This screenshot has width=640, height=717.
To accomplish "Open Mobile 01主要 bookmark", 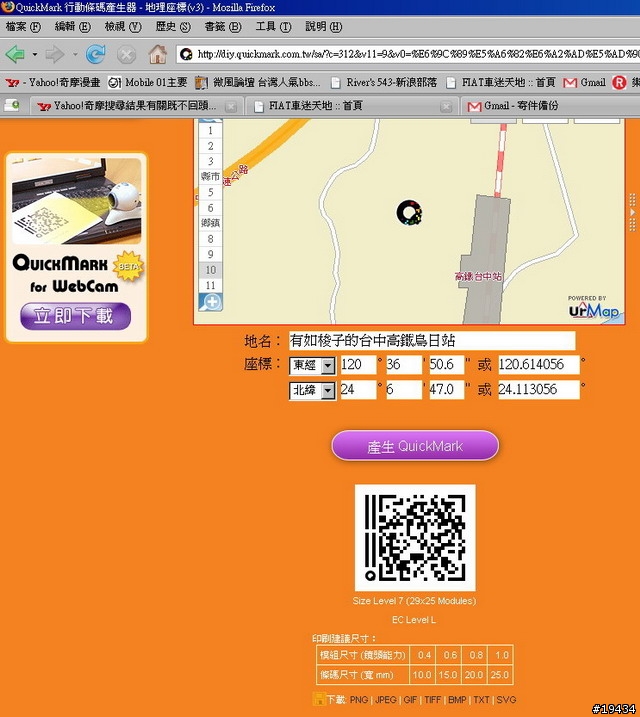I will (148, 82).
